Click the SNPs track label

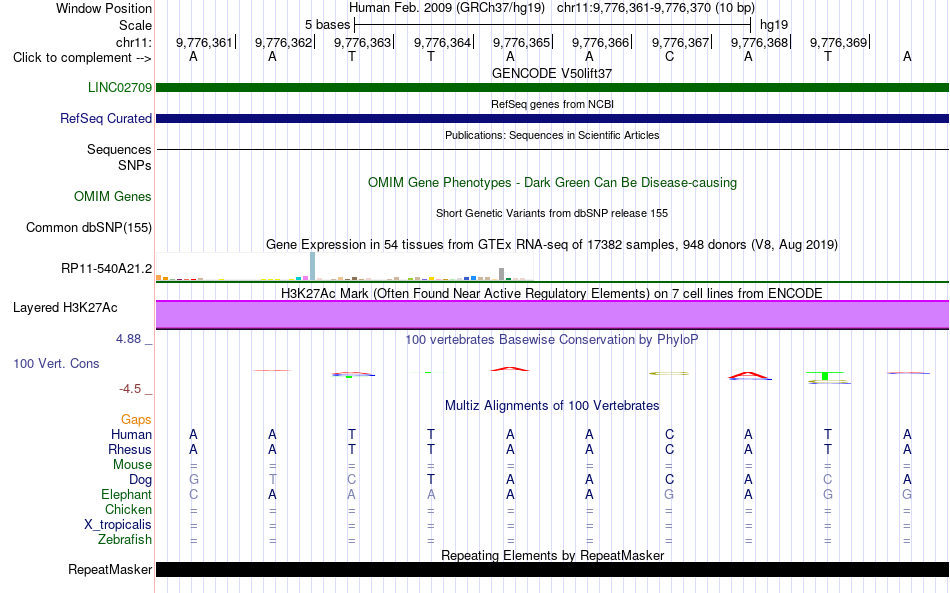point(135,165)
